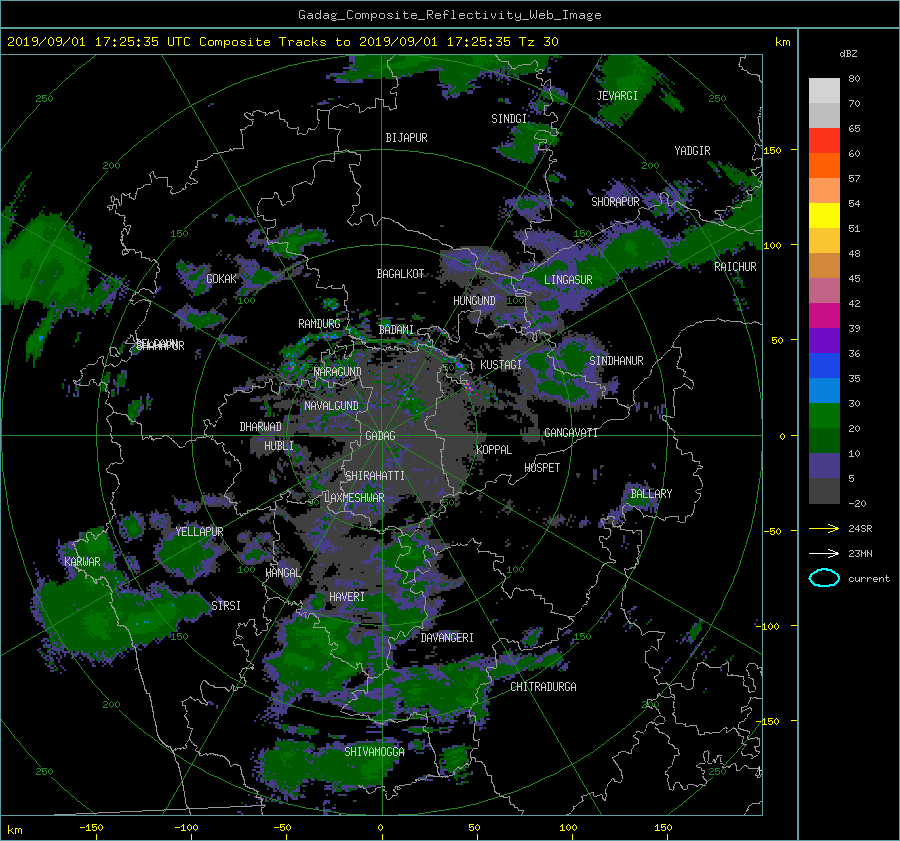The height and width of the screenshot is (841, 900).
Task: Pick the light gray 70-80 dBZ swatch
Action: (x=824, y=90)
